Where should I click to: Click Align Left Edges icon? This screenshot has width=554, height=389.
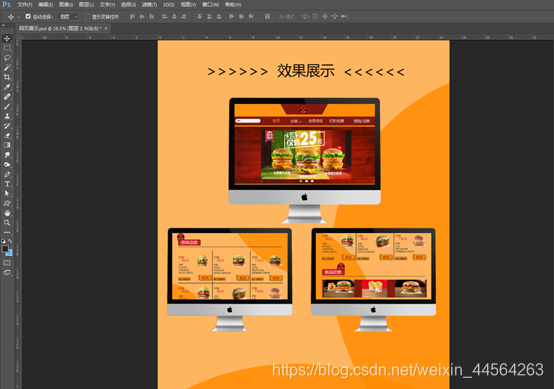(164, 17)
